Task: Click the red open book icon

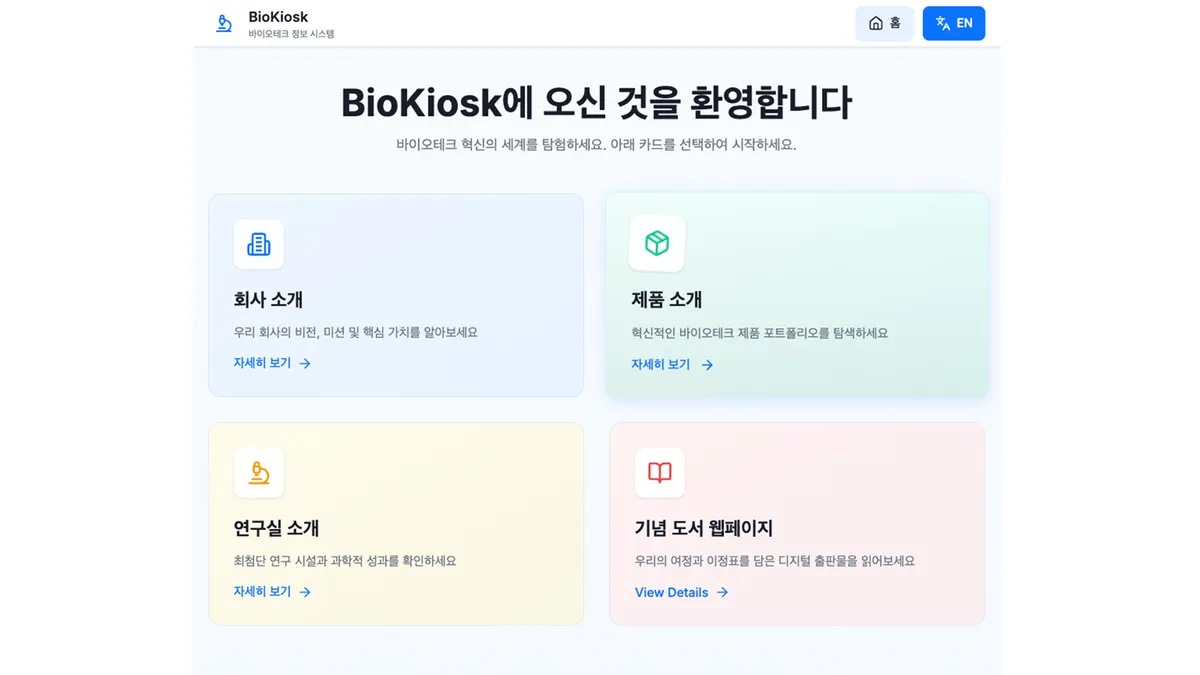Action: (x=659, y=472)
